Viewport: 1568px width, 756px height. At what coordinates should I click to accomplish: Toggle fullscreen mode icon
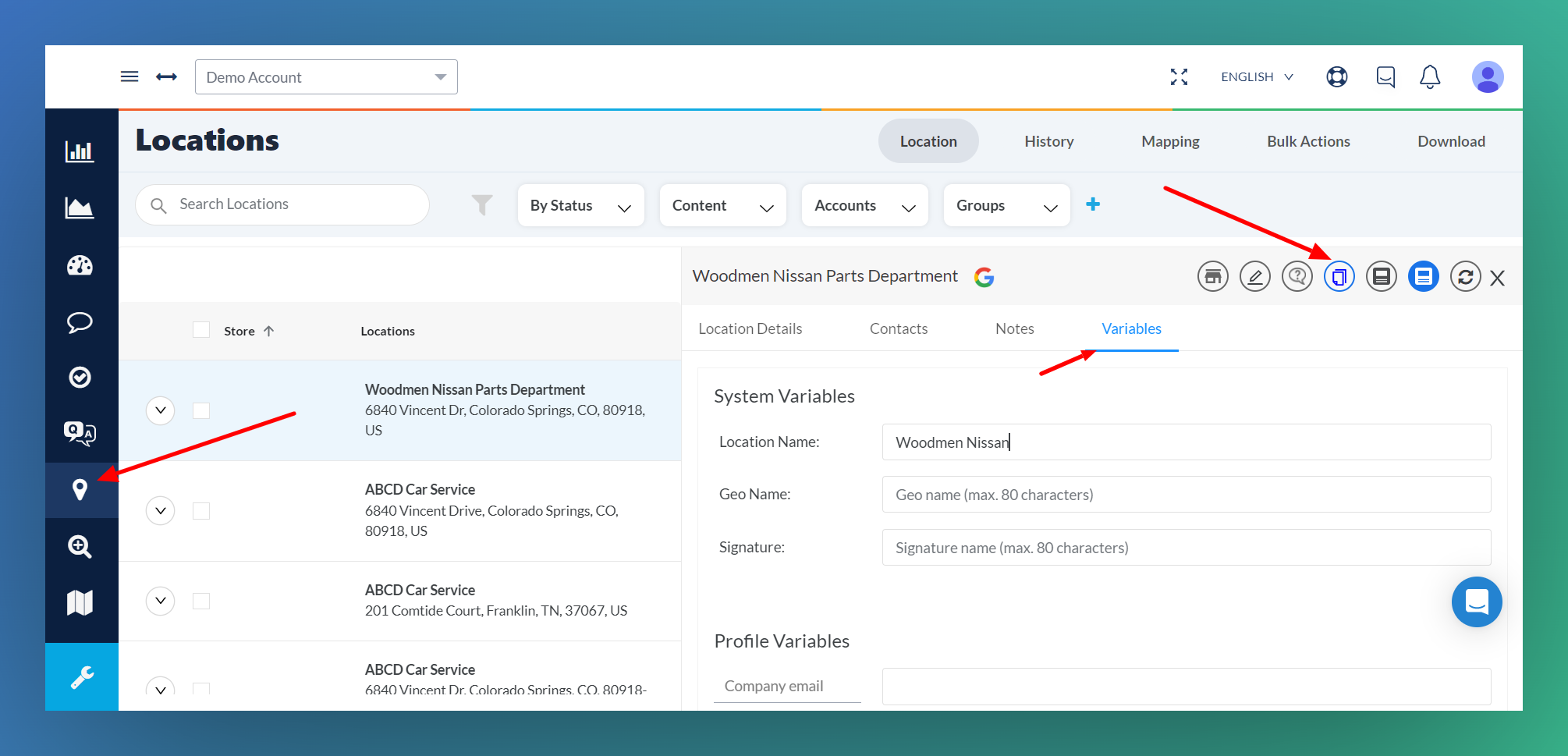(x=1179, y=76)
